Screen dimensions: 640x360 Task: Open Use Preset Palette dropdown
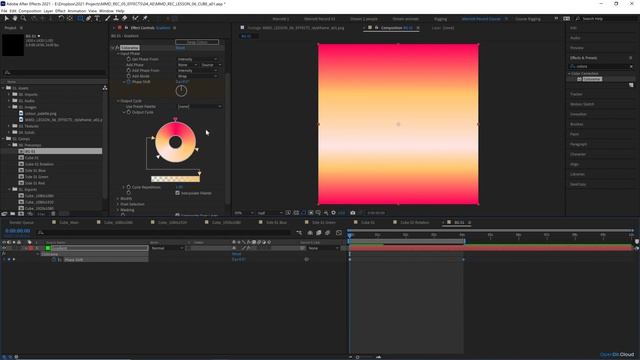[x=200, y=106]
